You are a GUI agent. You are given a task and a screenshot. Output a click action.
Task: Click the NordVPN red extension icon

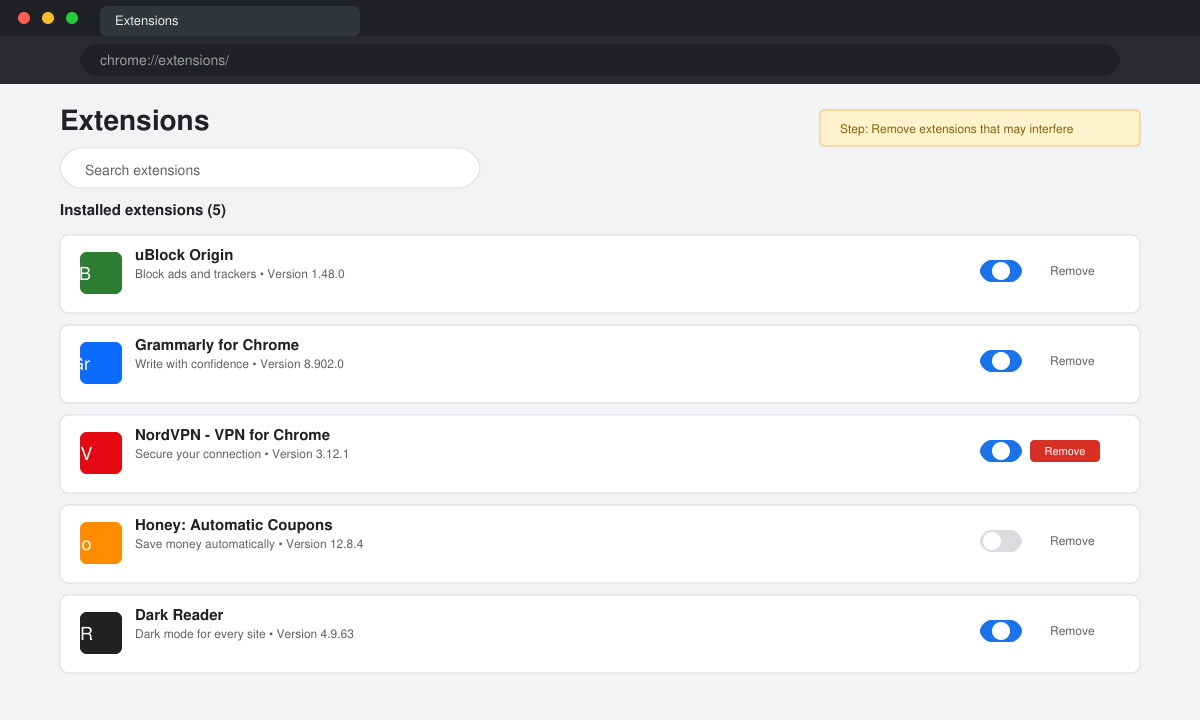101,453
